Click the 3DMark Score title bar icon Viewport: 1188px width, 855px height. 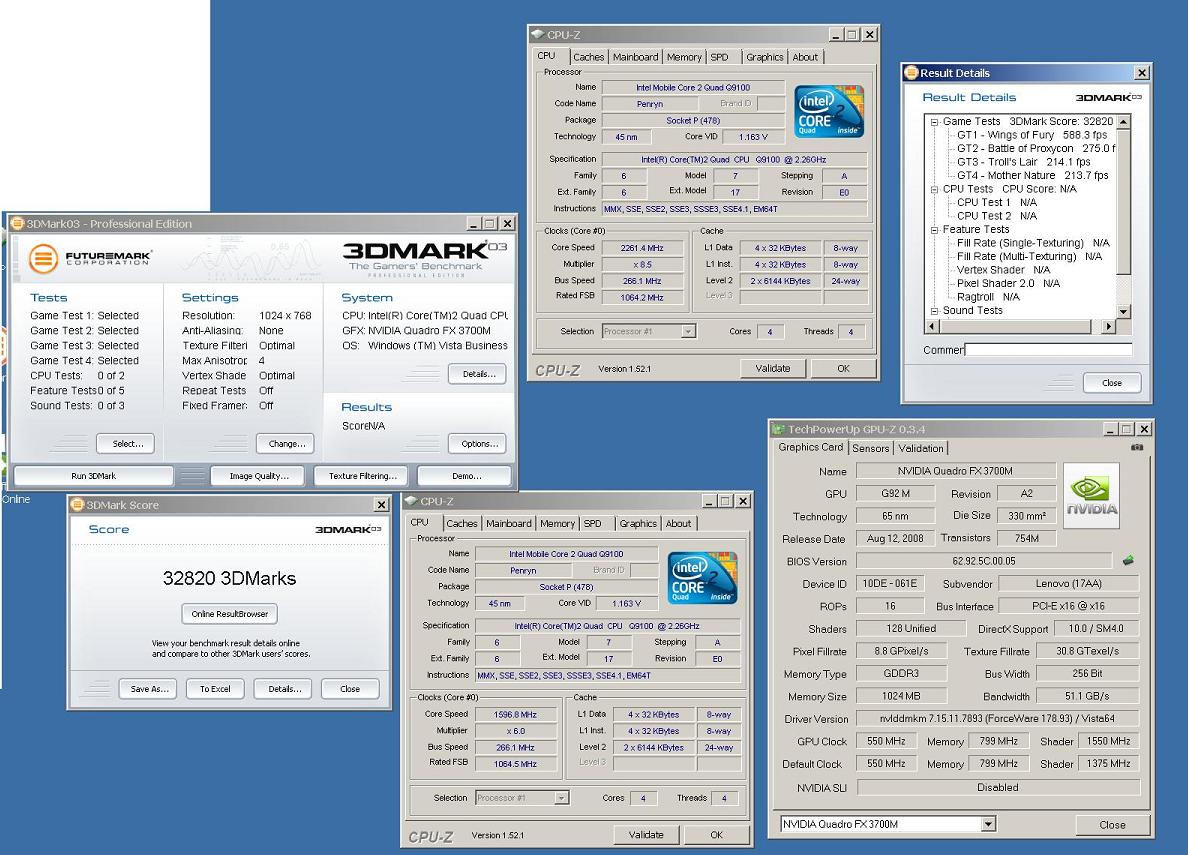77,505
